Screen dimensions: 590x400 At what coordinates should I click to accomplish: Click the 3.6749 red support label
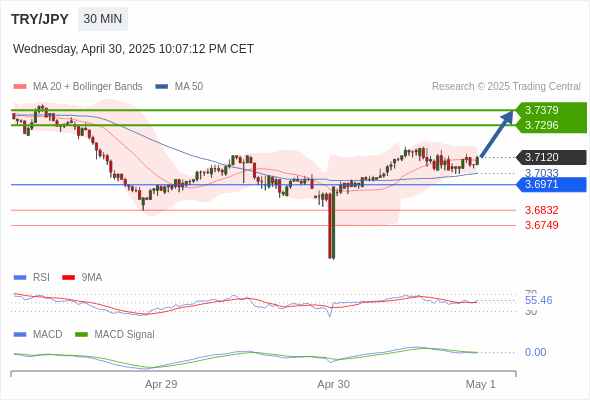542,225
